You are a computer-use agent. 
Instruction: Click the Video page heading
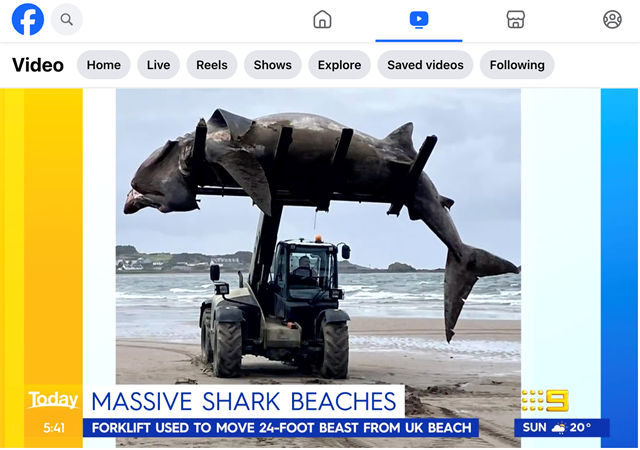38,65
